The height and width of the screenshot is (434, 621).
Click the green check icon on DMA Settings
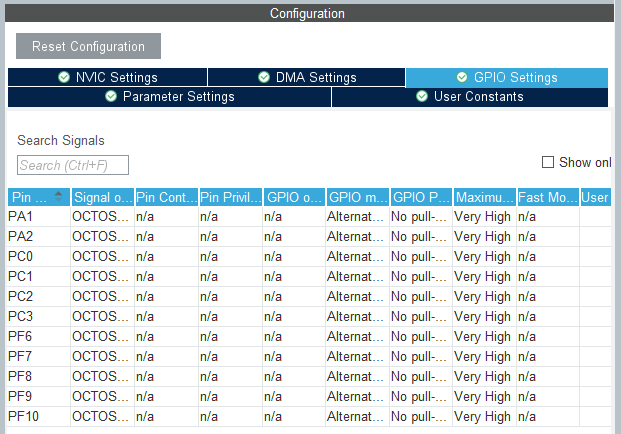tap(264, 77)
